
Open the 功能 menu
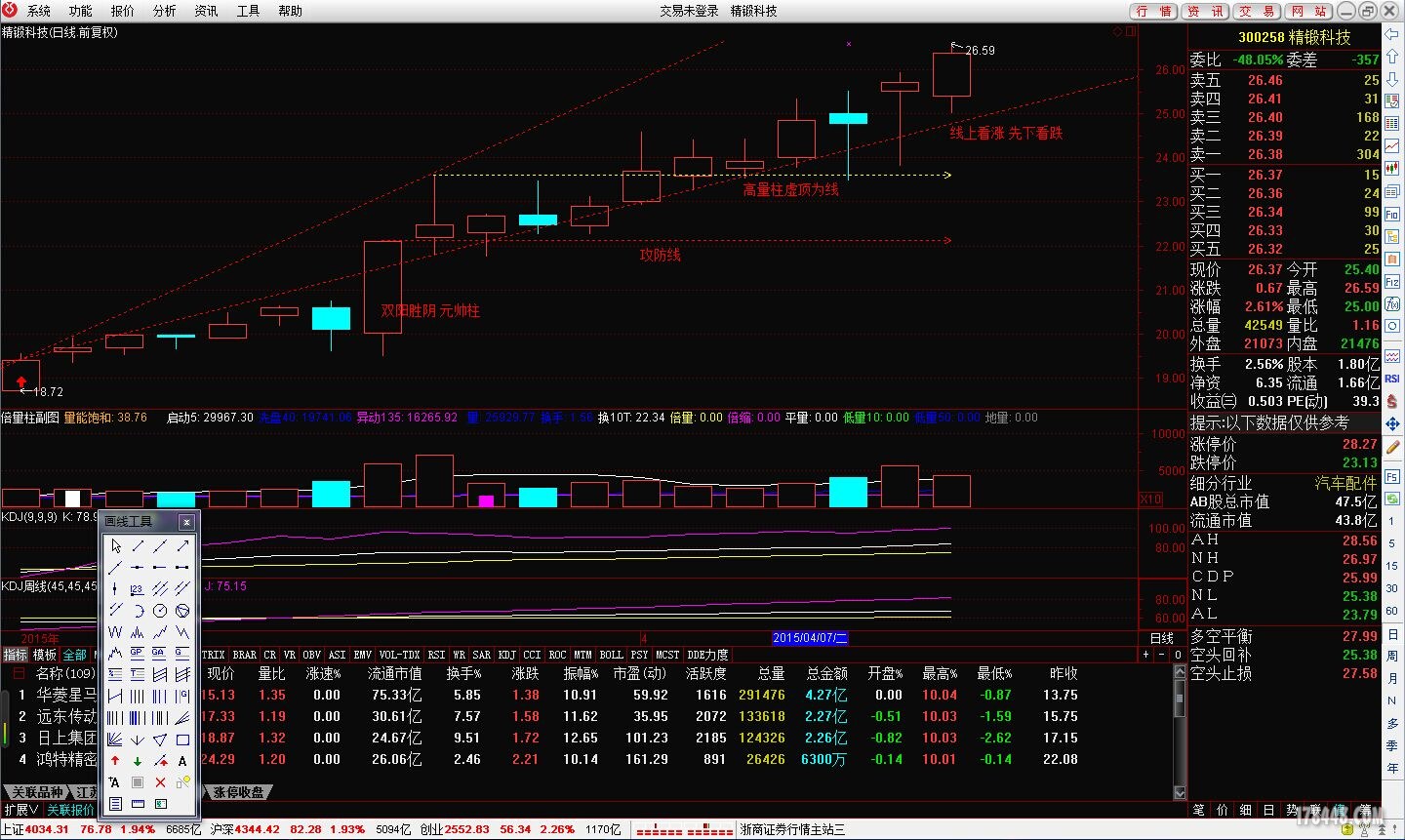pos(81,11)
